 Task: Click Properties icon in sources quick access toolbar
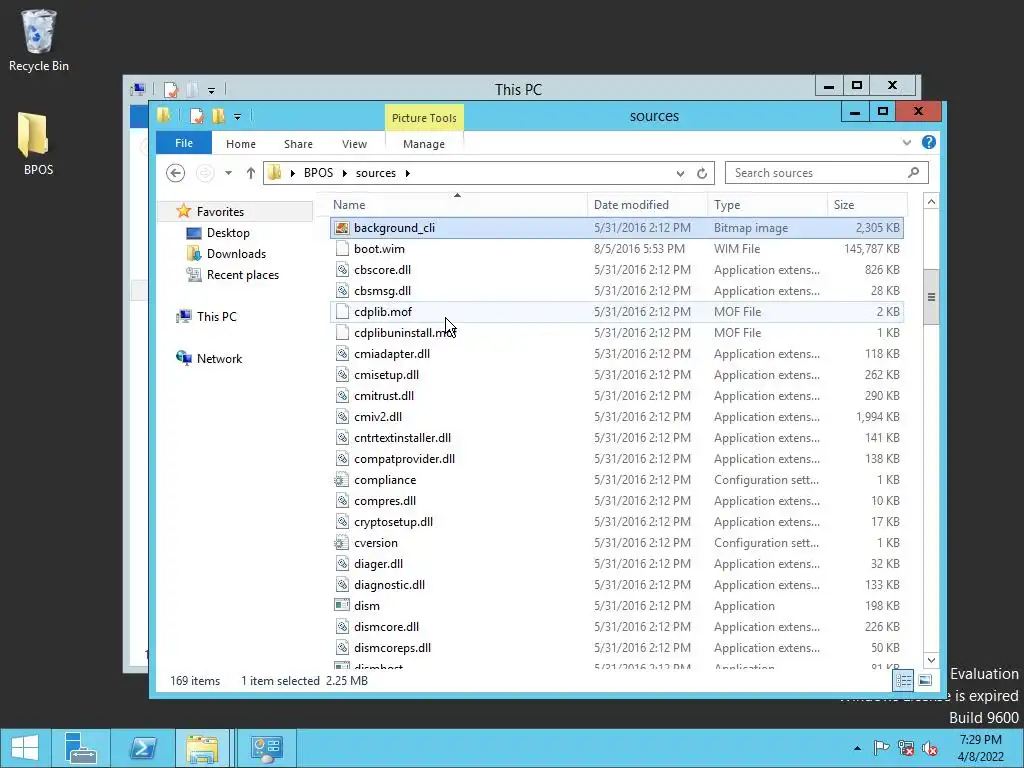[197, 116]
